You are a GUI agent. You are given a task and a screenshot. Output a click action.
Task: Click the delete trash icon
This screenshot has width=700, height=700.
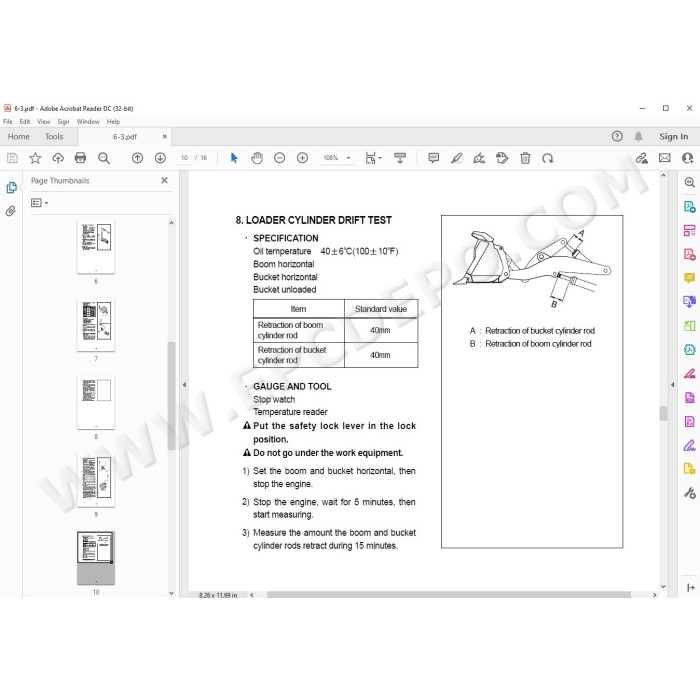525,158
